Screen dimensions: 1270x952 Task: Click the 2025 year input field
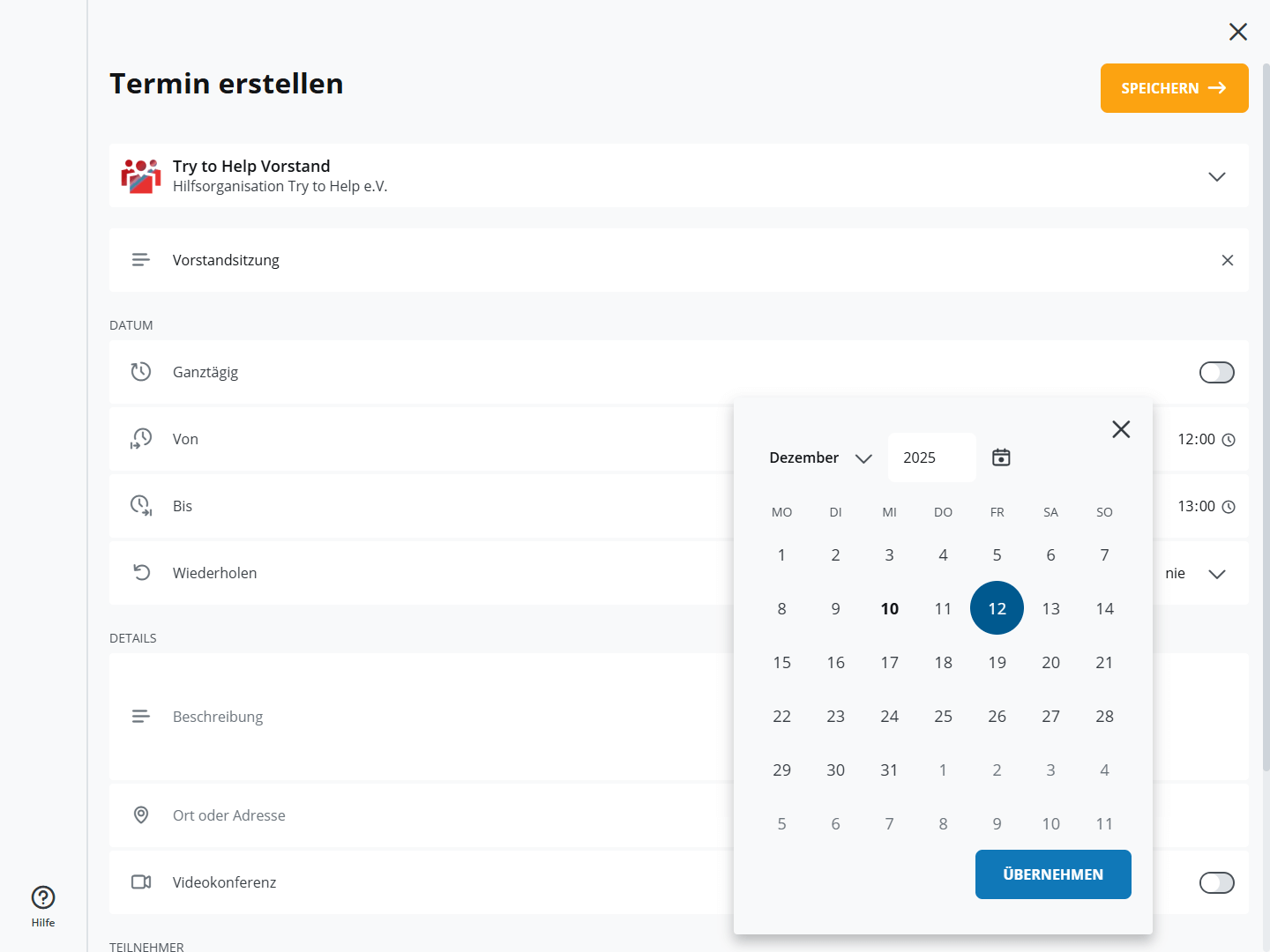coord(931,457)
